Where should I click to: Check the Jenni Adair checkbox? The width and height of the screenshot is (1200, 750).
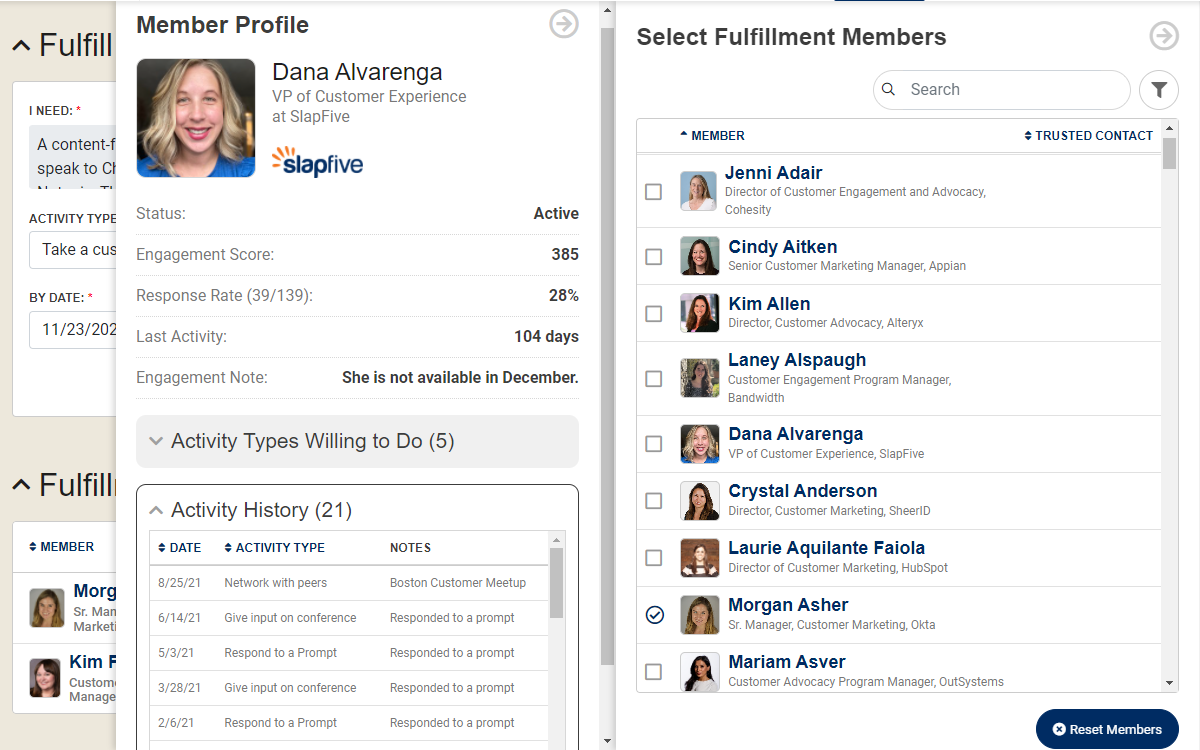654,191
